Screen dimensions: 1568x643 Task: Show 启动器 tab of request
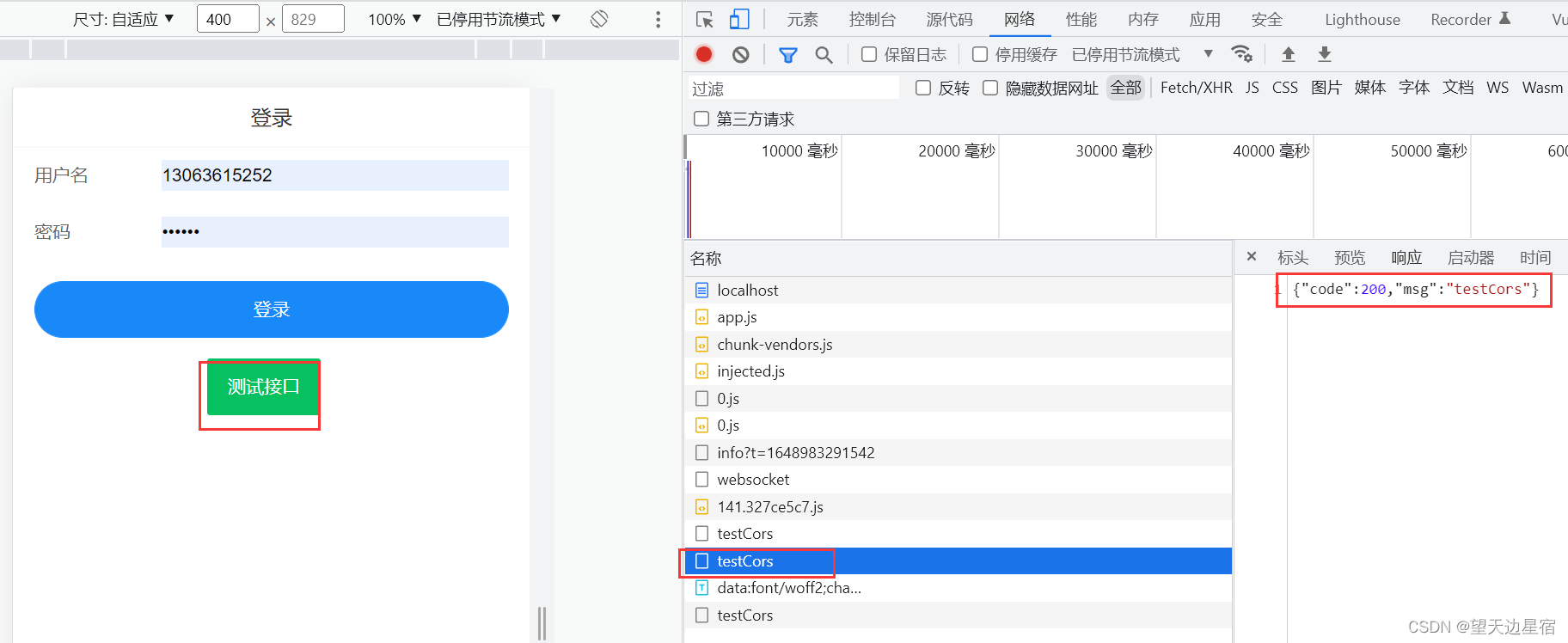tap(1471, 257)
